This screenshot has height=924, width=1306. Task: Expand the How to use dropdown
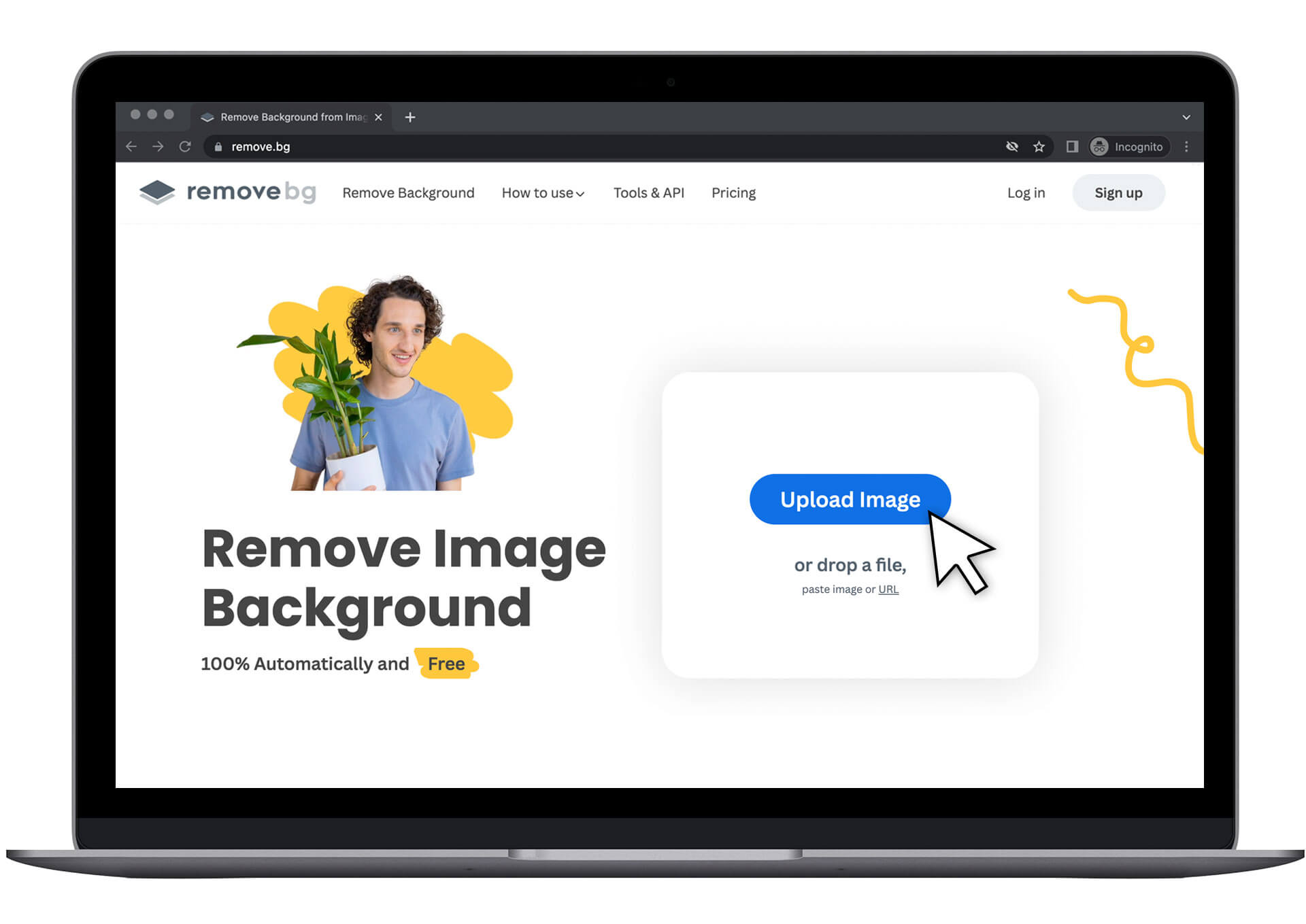click(543, 192)
